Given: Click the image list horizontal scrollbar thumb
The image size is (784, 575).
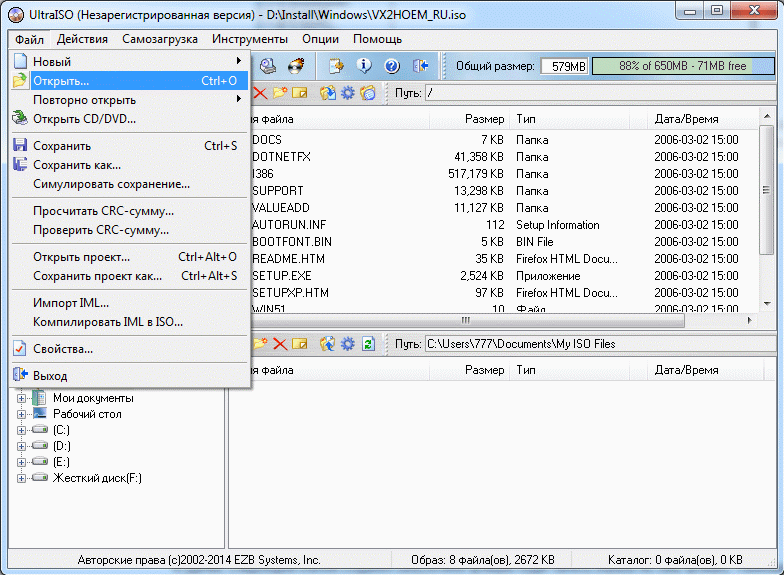Looking at the screenshot, I should tap(466, 320).
